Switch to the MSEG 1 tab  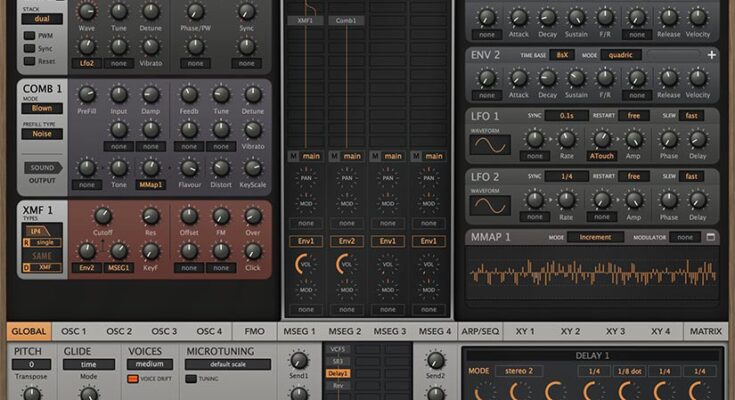pyautogui.click(x=299, y=331)
